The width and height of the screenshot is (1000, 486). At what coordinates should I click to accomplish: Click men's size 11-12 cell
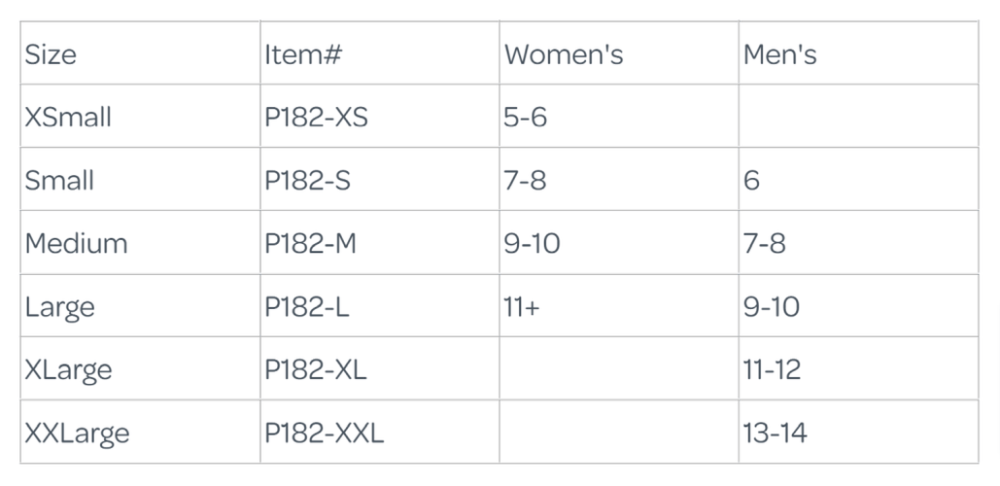coord(770,369)
